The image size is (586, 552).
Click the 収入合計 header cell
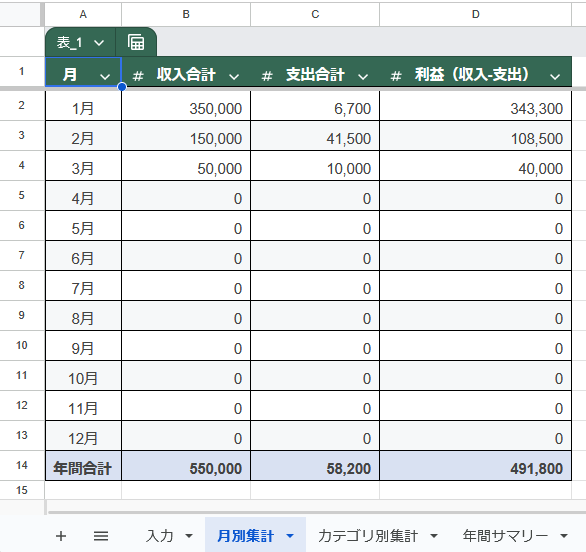[186, 72]
